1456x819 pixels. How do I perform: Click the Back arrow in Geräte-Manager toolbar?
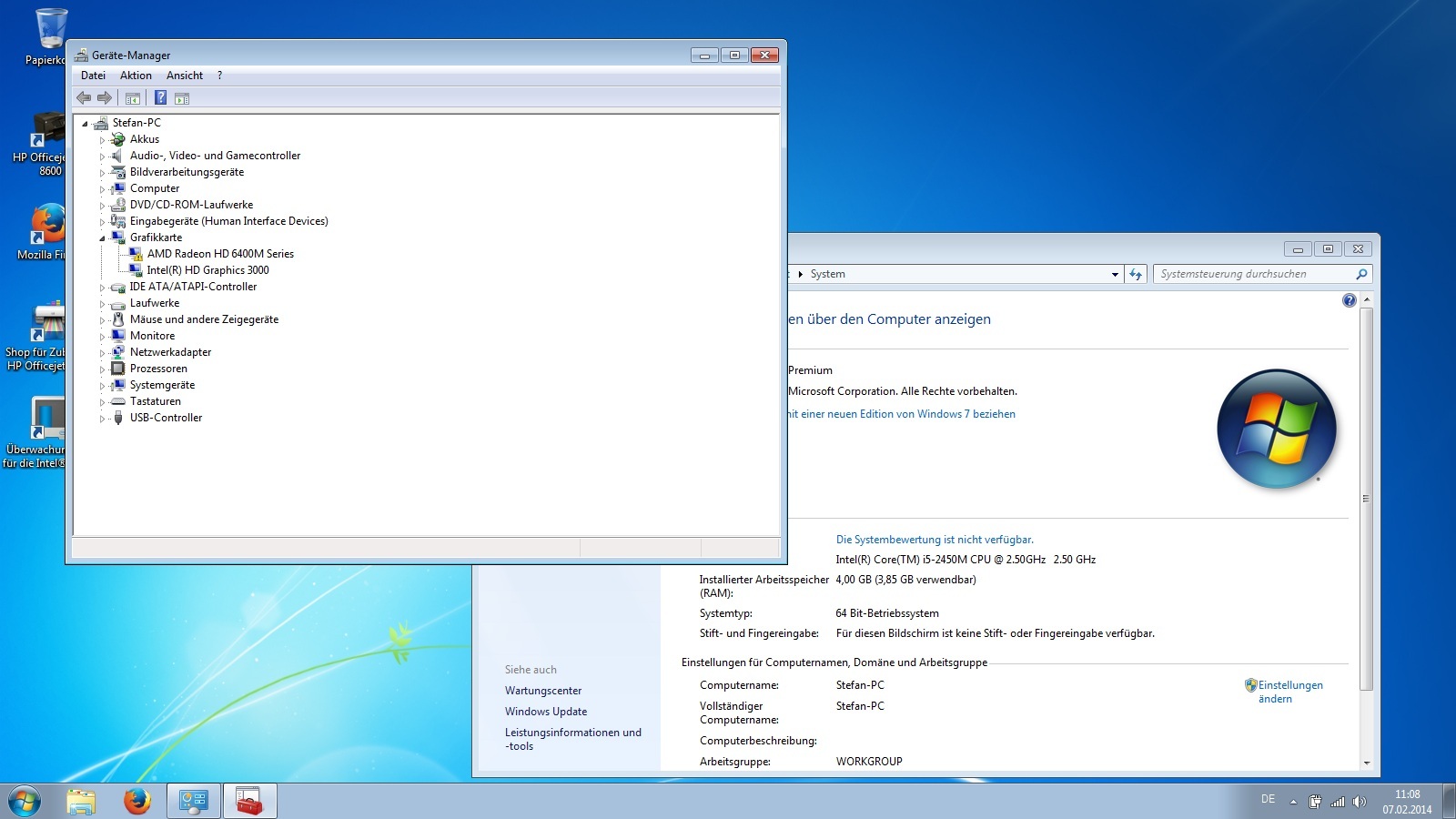(84, 98)
